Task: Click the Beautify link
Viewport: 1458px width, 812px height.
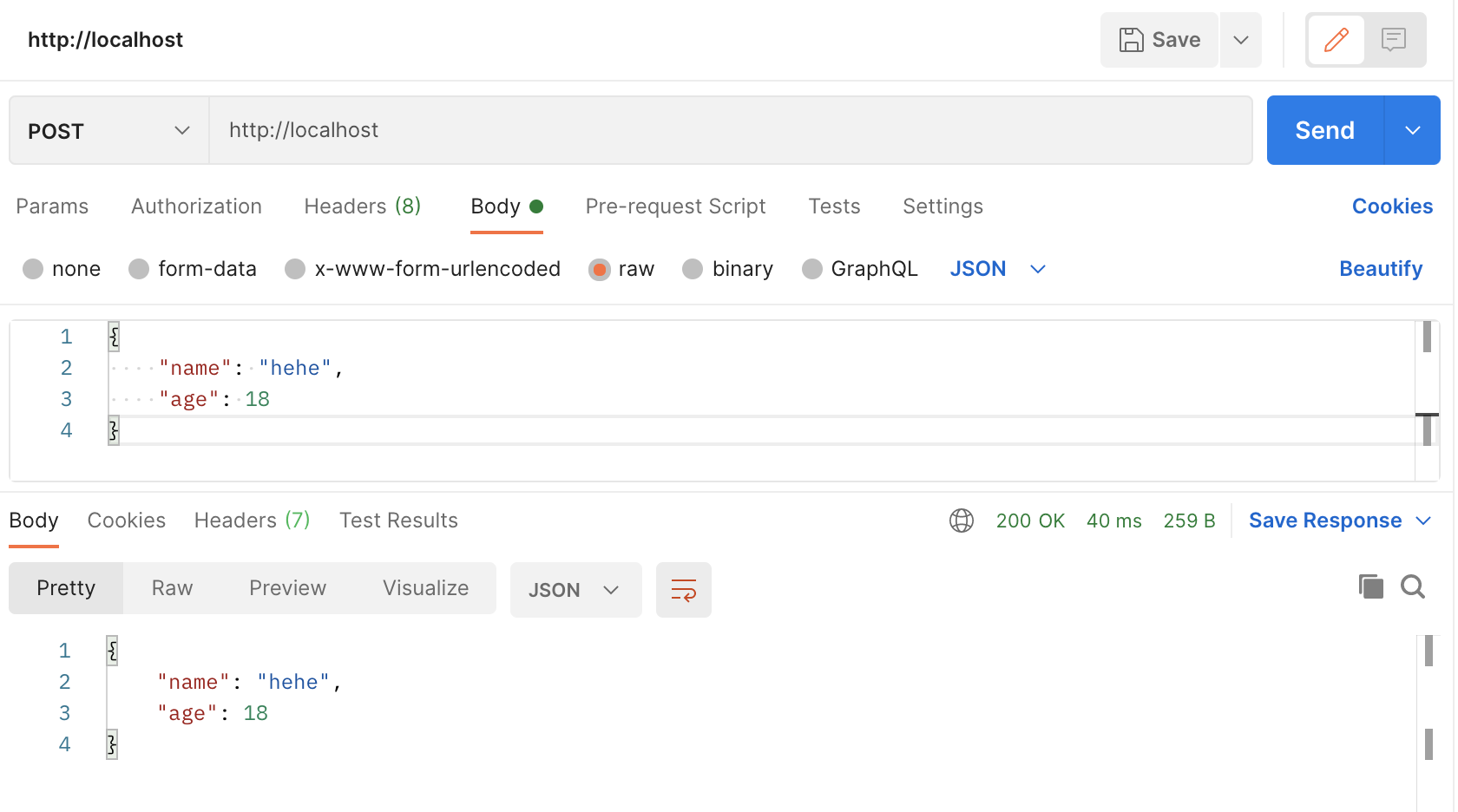Action: coord(1381,269)
